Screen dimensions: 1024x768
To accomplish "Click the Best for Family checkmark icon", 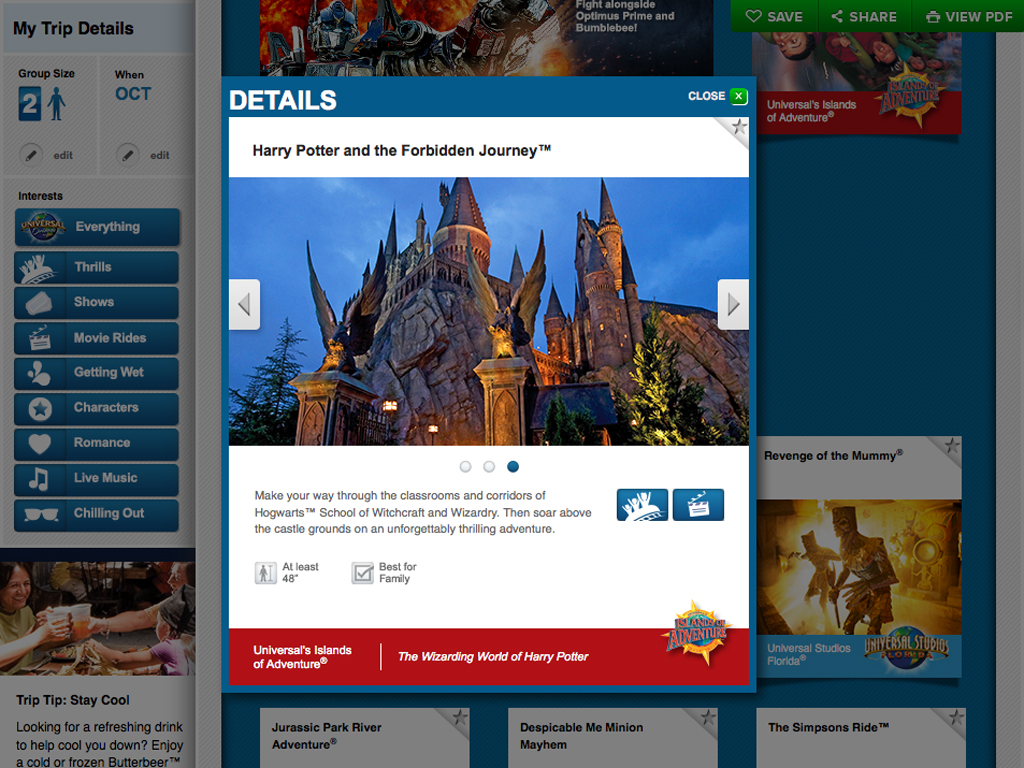I will click(x=362, y=573).
